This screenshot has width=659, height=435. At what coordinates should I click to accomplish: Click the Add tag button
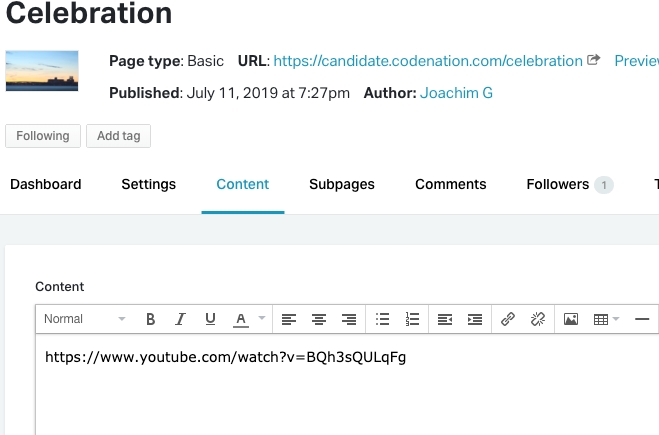(x=118, y=136)
